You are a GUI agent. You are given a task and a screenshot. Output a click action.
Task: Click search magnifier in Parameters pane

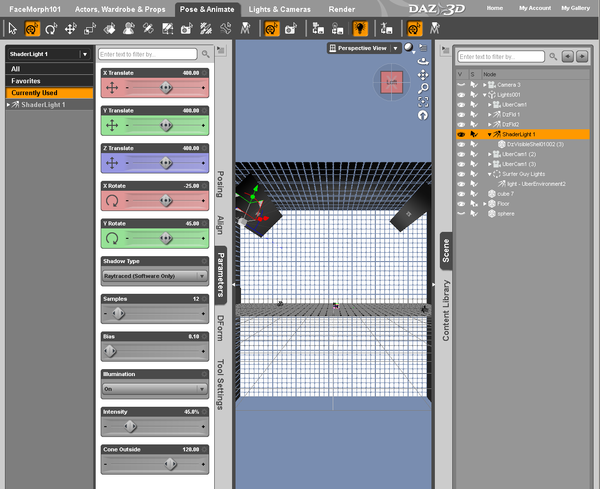pyautogui.click(x=205, y=54)
